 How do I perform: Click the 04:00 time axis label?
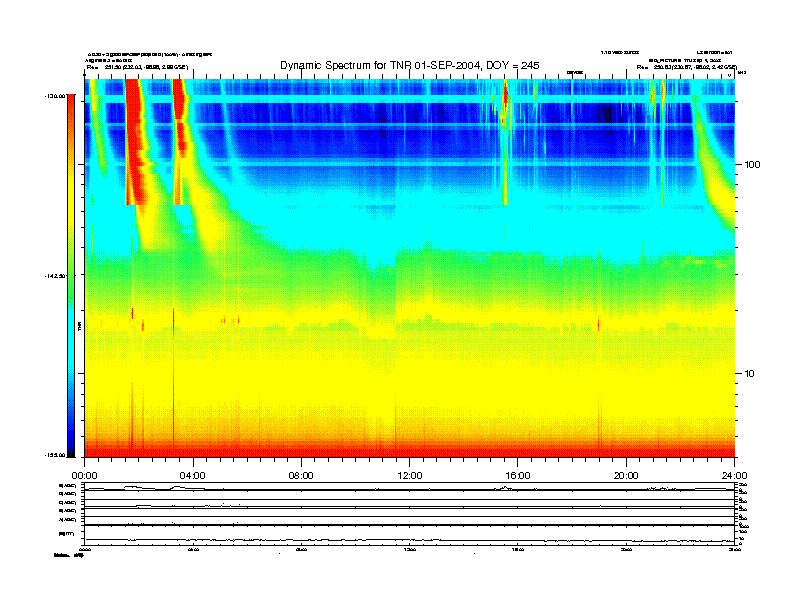pos(192,476)
